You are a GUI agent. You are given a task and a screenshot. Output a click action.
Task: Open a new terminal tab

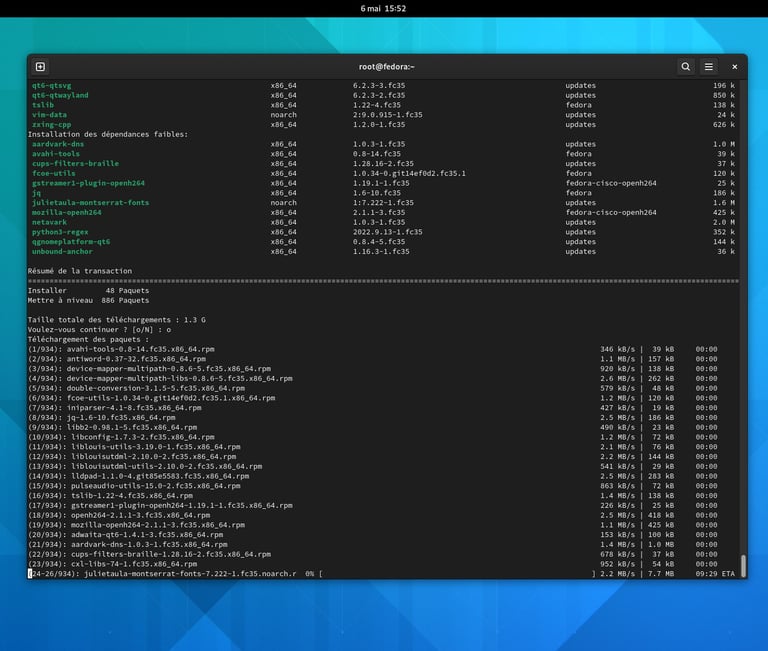[40, 67]
